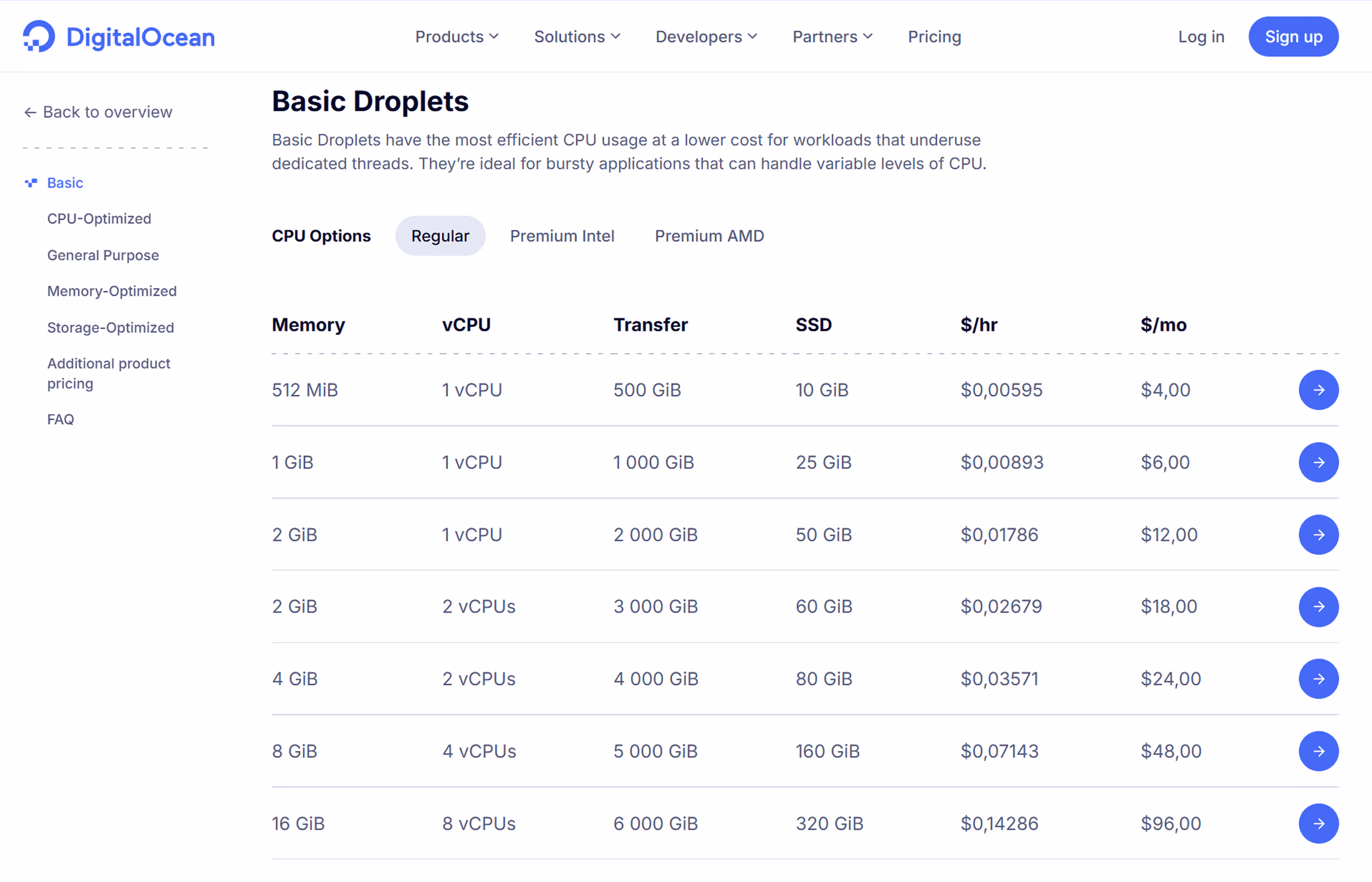Switch to Premium AMD CPU option

709,236
